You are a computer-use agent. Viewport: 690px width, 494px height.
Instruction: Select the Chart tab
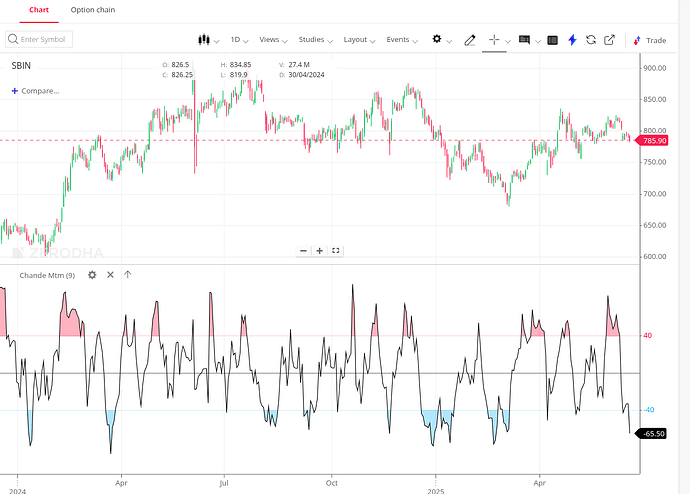pos(39,10)
